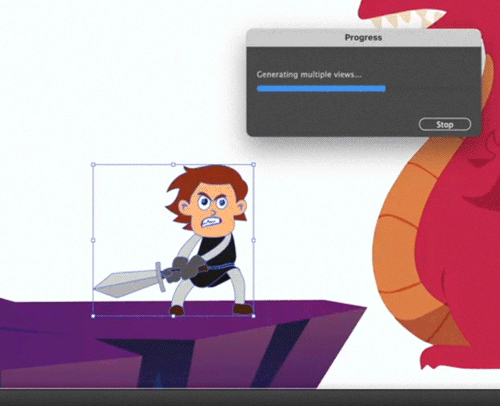Select the middle-left bounding box handle
Screen dimensions: 500x406
click(93, 240)
